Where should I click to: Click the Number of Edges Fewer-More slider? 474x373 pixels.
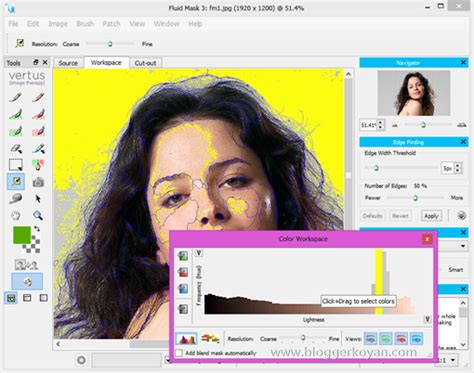tap(415, 198)
